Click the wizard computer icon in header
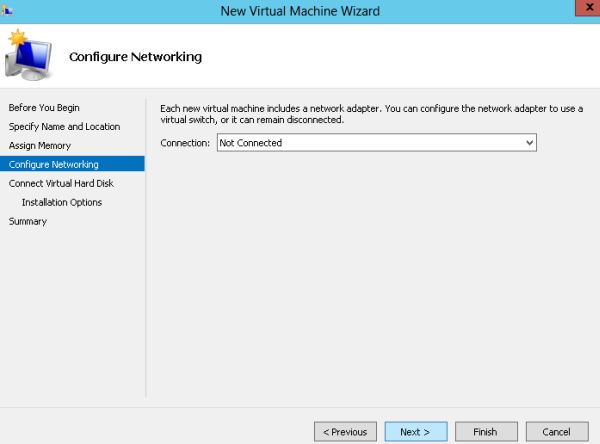 28,55
